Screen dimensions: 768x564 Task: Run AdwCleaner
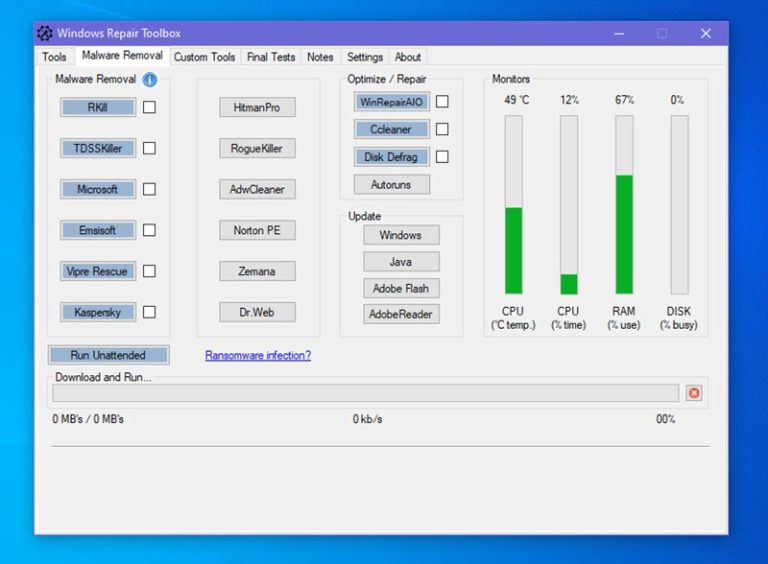click(257, 189)
